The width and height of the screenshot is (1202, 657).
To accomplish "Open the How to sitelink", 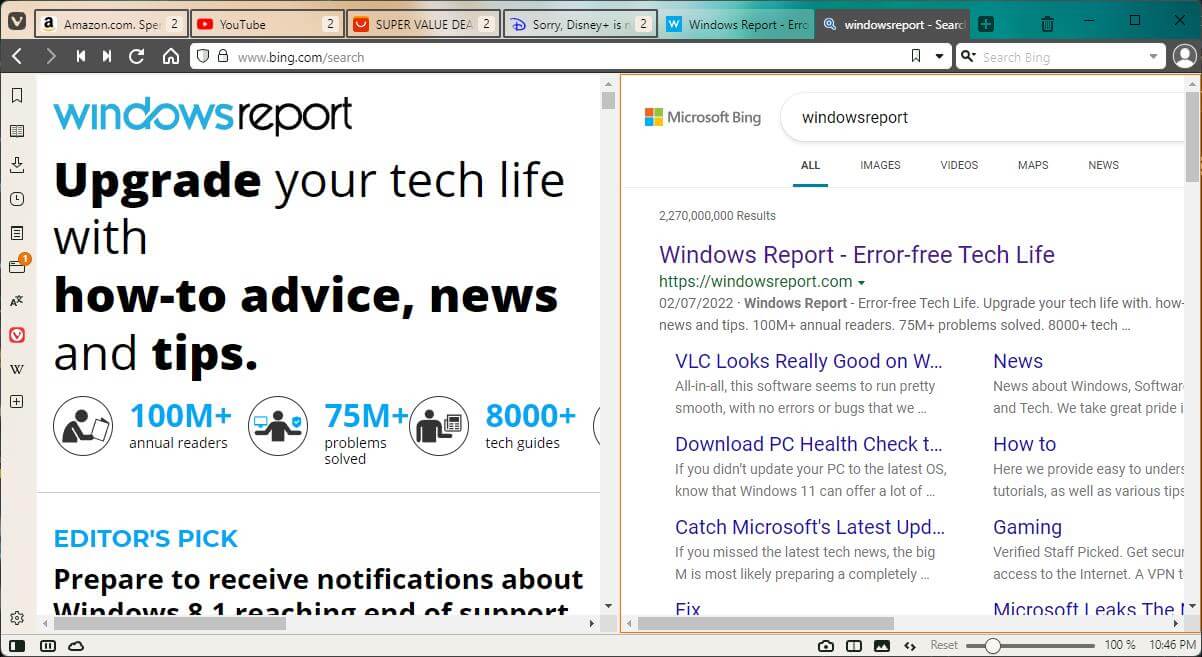I will coord(1024,444).
